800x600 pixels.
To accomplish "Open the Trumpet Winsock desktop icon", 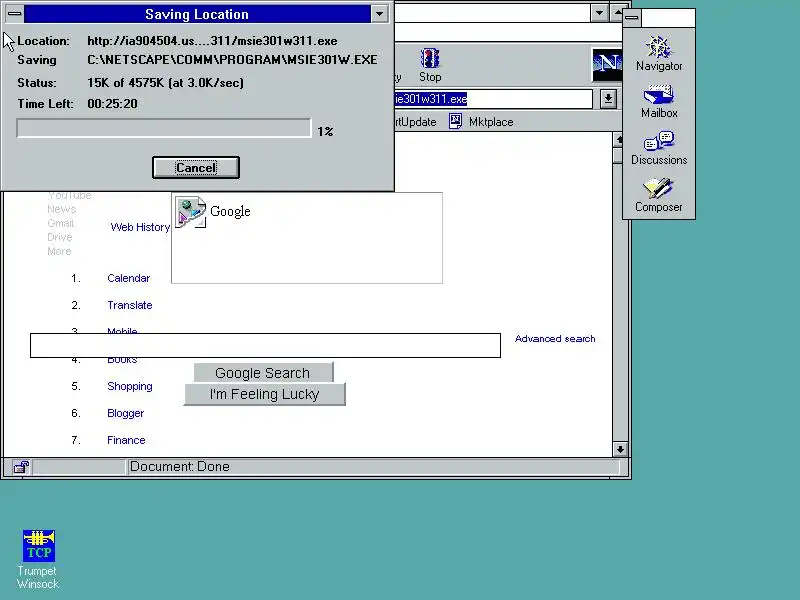I will pyautogui.click(x=38, y=560).
